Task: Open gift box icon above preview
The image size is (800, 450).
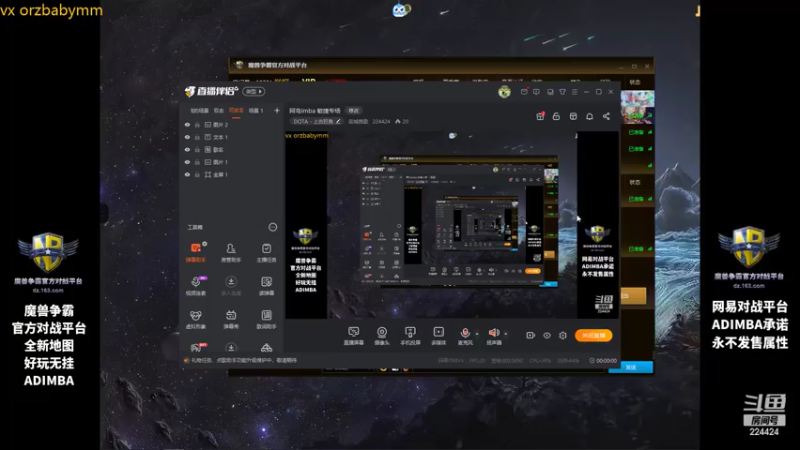Action: tap(540, 116)
